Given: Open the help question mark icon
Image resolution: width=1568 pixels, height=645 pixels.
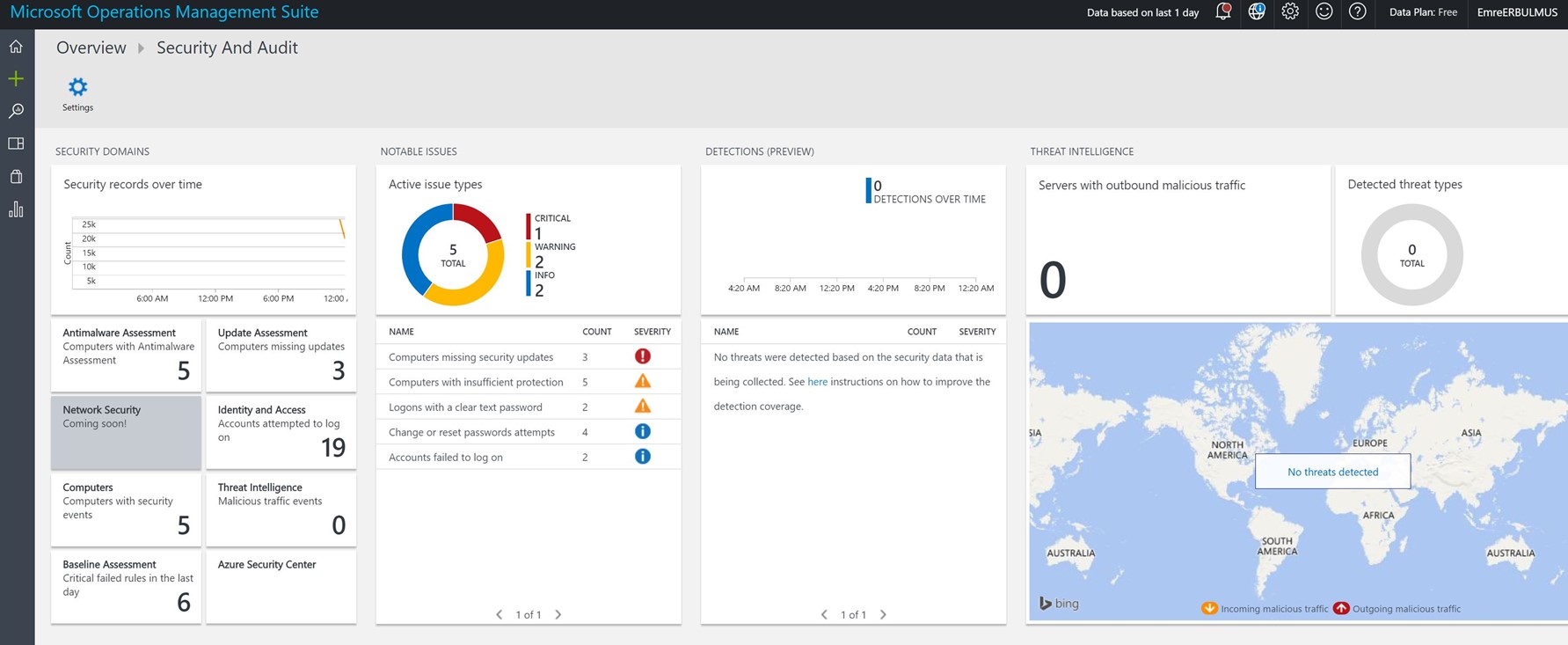Looking at the screenshot, I should (1358, 11).
